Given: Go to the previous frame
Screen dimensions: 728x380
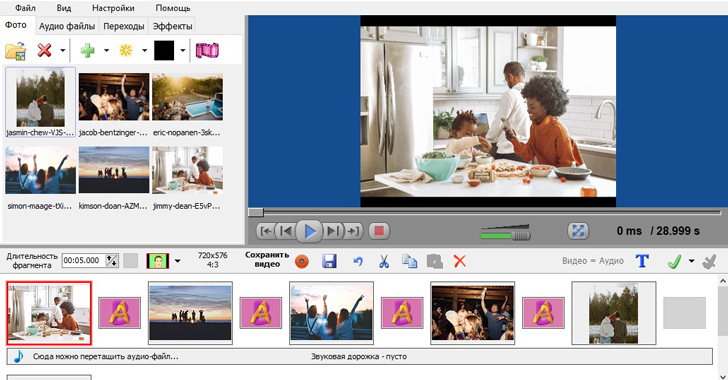Looking at the screenshot, I should (x=286, y=231).
